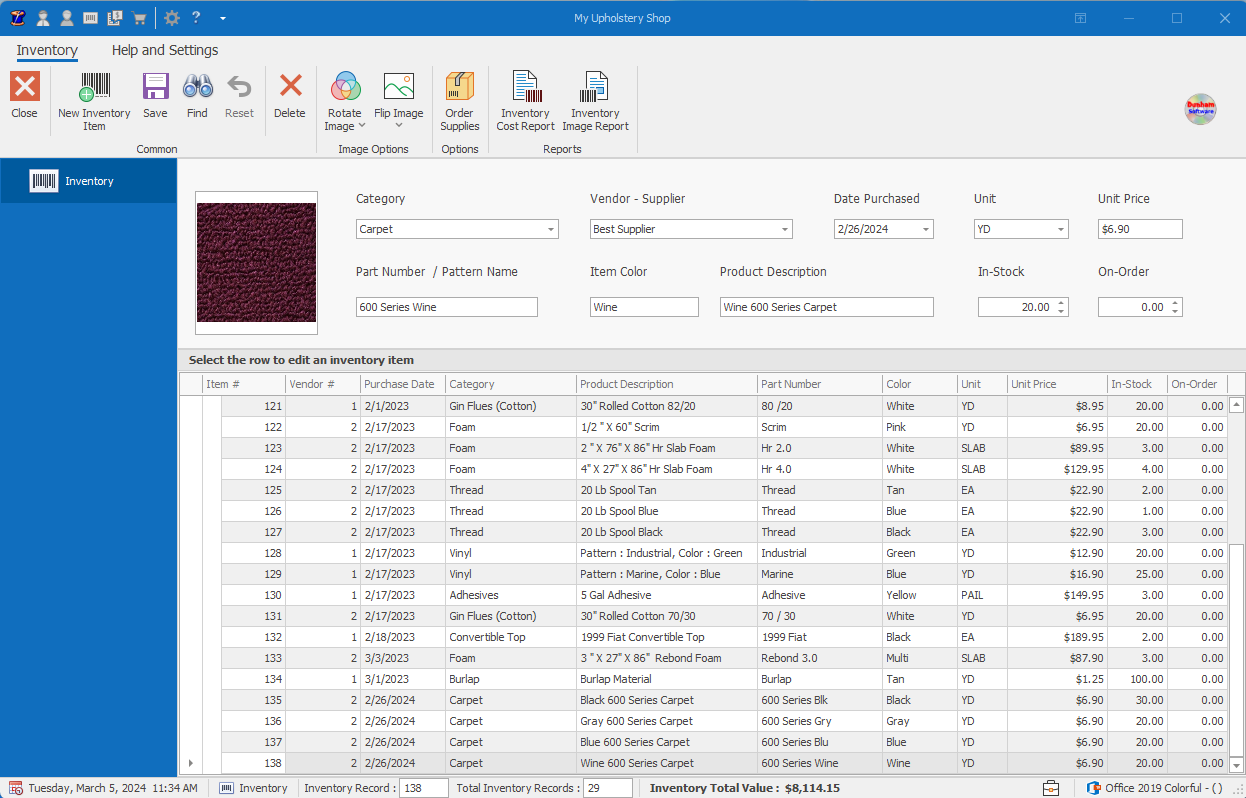Increase In-Stock using the up stepper arrow
Screen dimensions: 1246x798
(1063, 303)
